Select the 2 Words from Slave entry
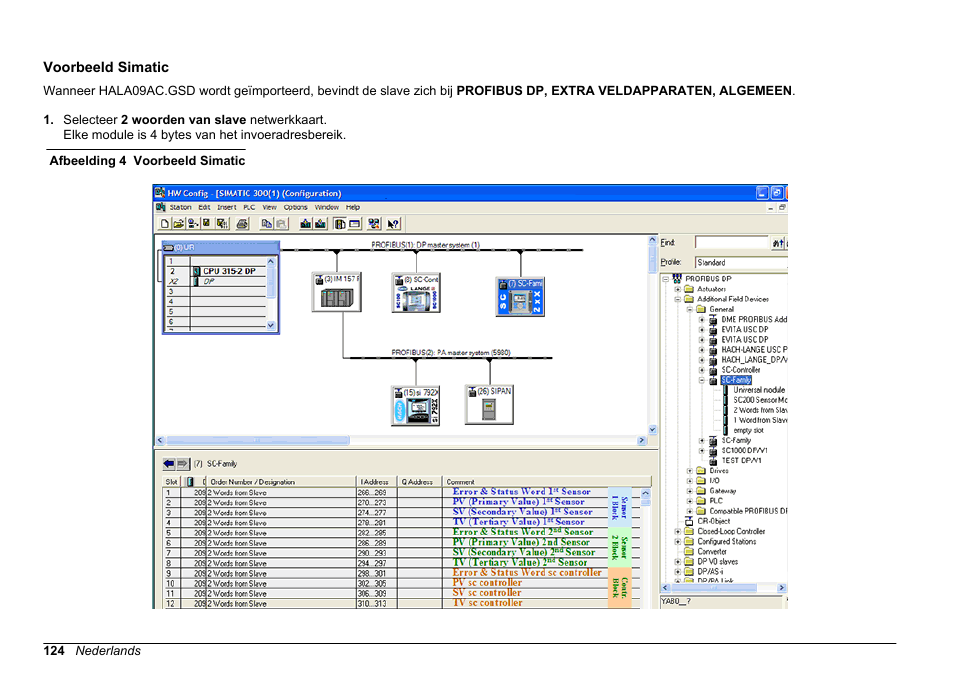Viewport: 954px width, 673px height. pos(759,411)
